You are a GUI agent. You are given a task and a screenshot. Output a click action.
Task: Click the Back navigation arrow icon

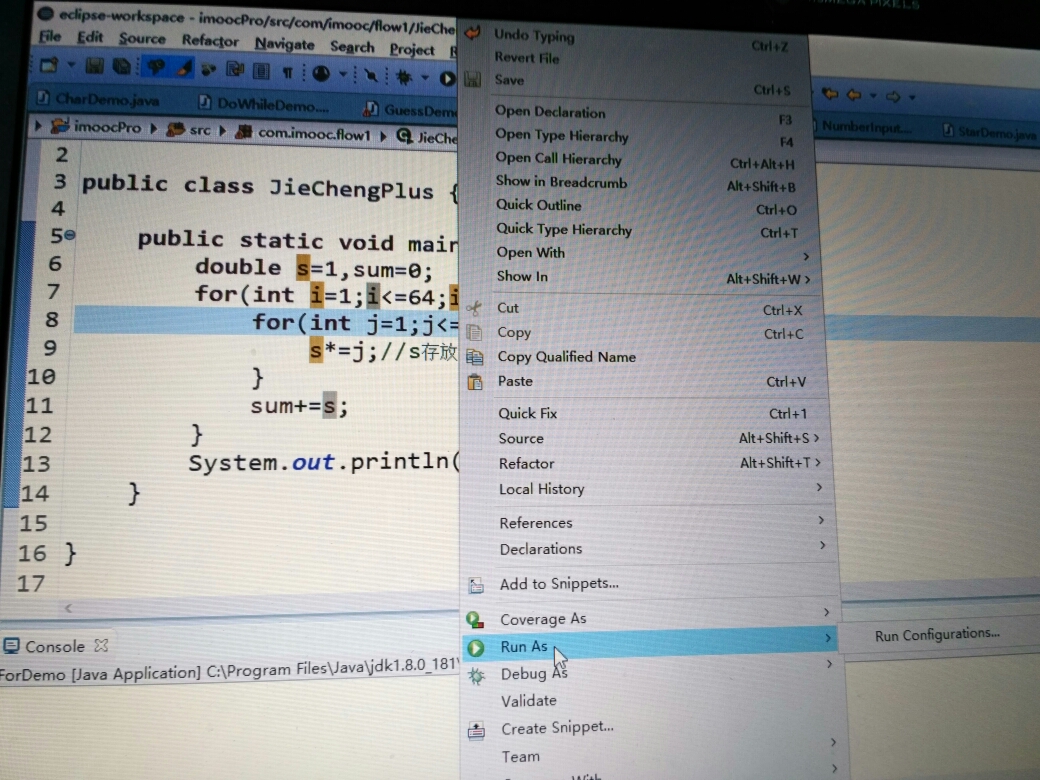[x=854, y=96]
